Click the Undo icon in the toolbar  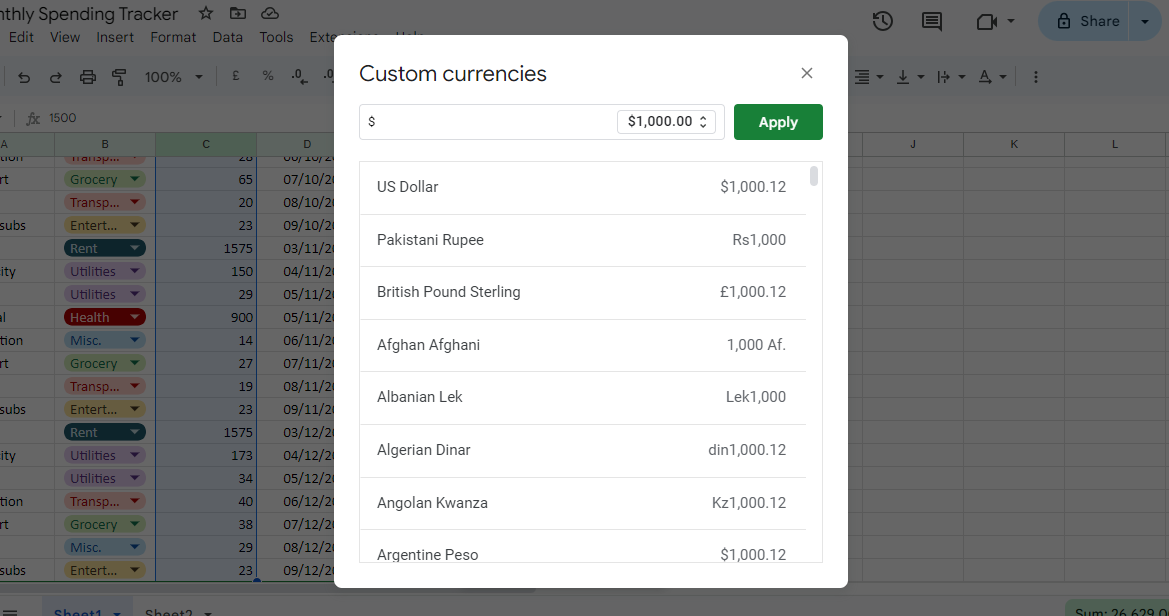pyautogui.click(x=24, y=76)
